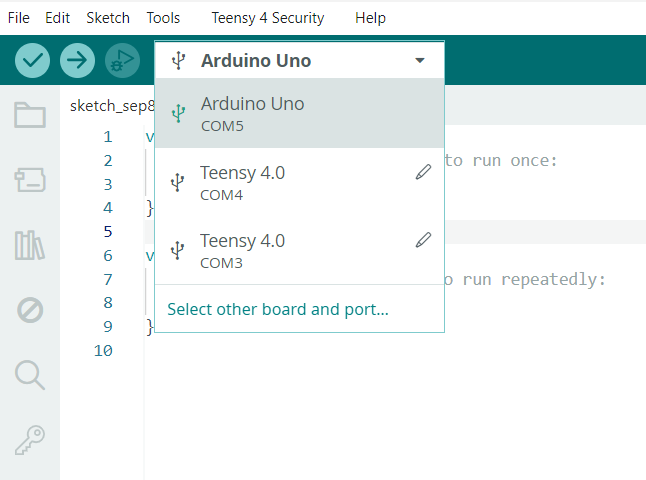The image size is (646, 480).
Task: Open the Debug prohibited-sign sidebar icon
Action: click(x=30, y=310)
